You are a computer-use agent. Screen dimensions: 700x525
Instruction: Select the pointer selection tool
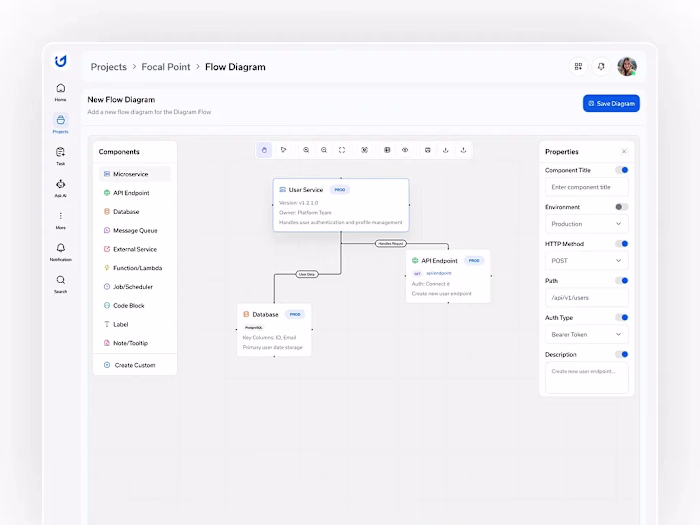click(283, 150)
